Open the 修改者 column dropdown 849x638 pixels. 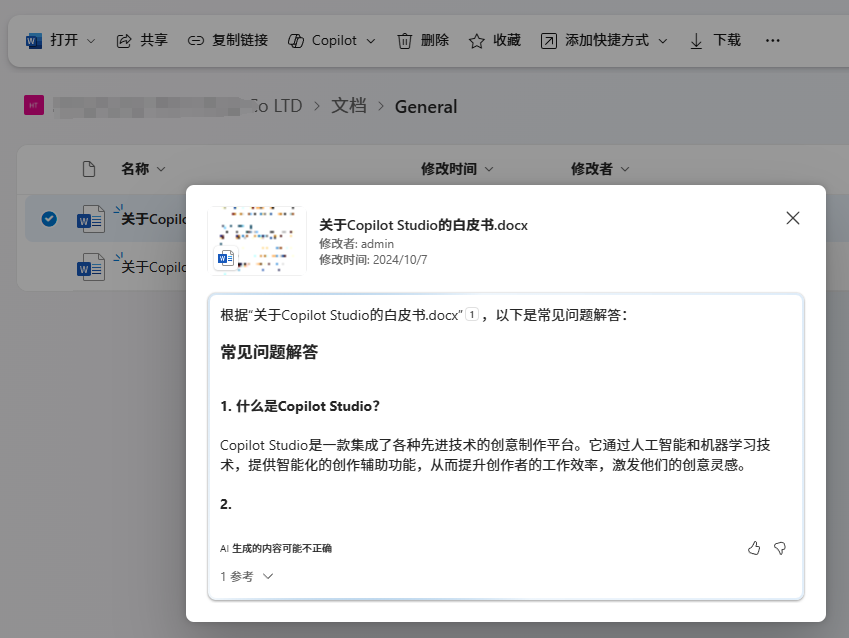click(600, 169)
